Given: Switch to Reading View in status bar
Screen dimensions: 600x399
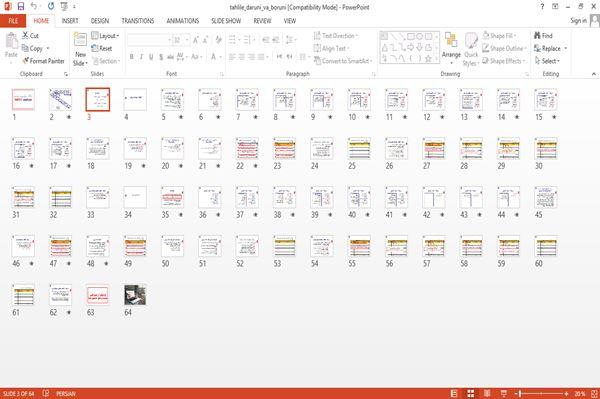Looking at the screenshot, I should pos(487,393).
